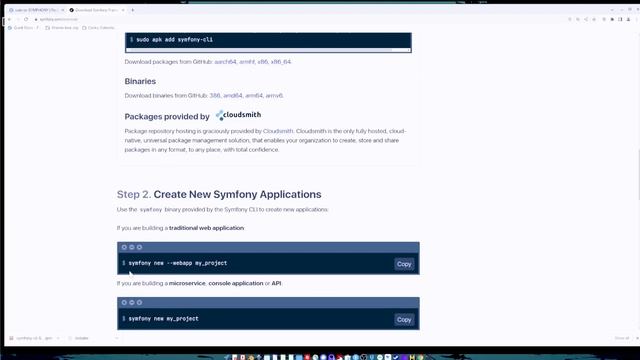The image size is (640, 360).
Task: Close the Download Symfony tab
Action: pos(123,10)
